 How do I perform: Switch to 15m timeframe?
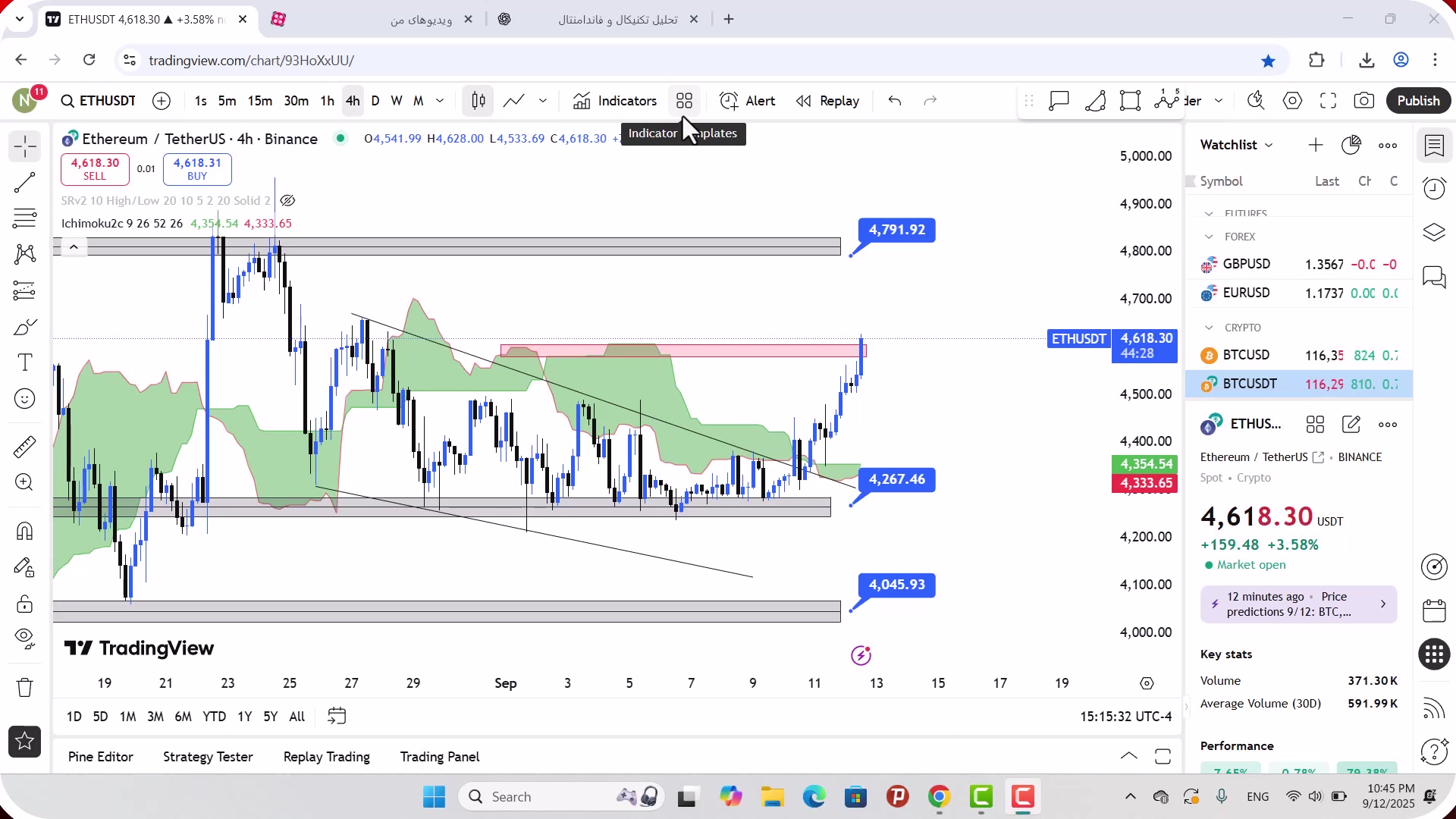tap(259, 101)
